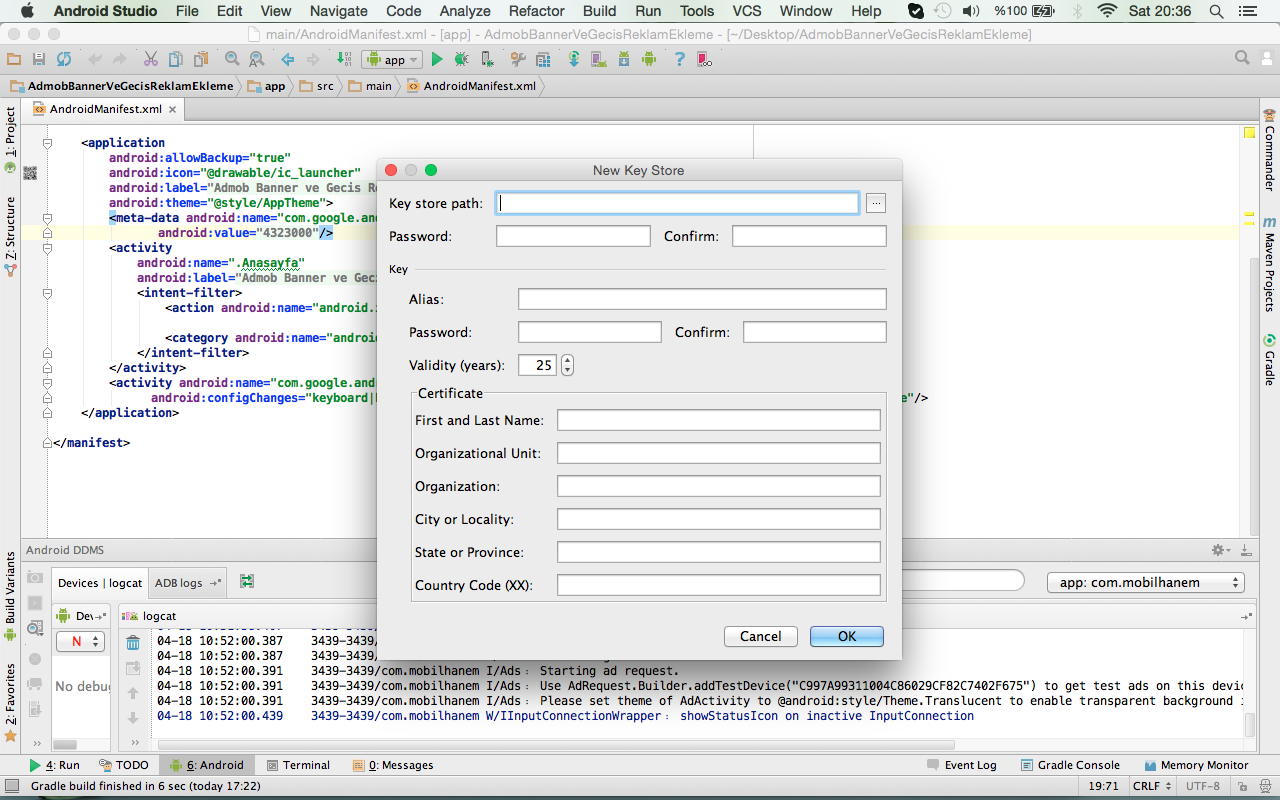
Task: Click the green restart arrows icon in DDMS
Action: point(247,581)
